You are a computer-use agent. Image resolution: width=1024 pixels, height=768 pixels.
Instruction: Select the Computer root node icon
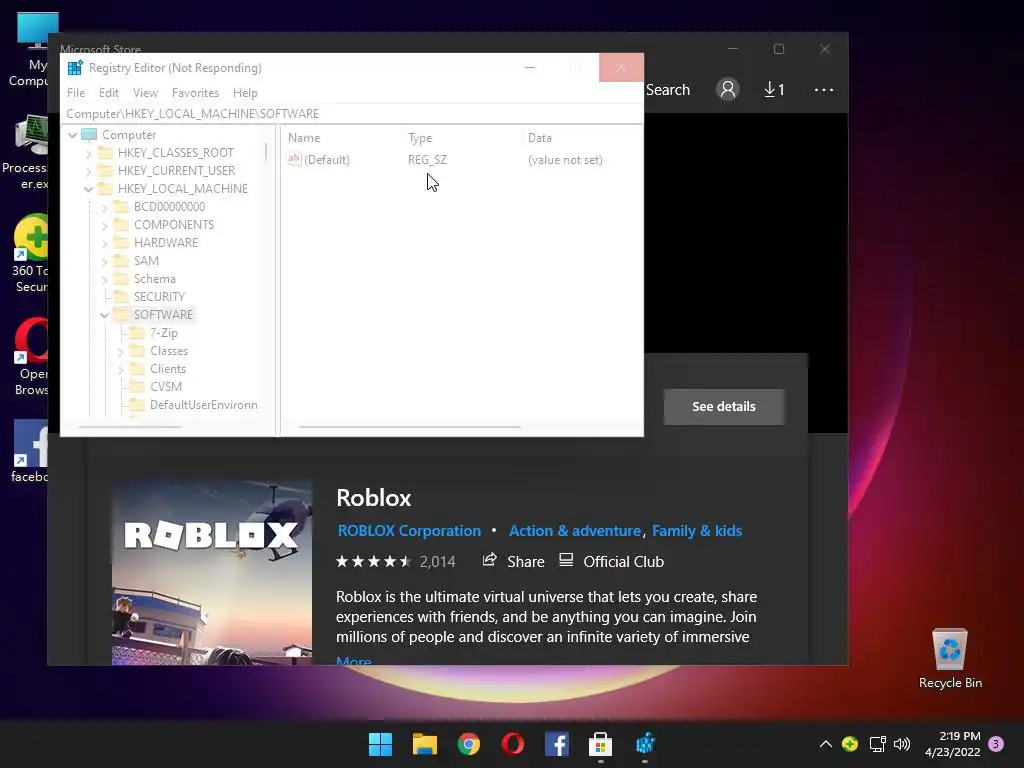pos(89,135)
